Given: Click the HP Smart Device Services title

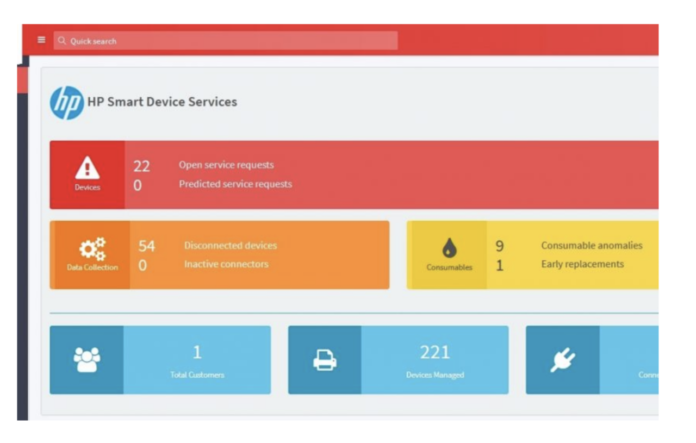Looking at the screenshot, I should coord(162,102).
